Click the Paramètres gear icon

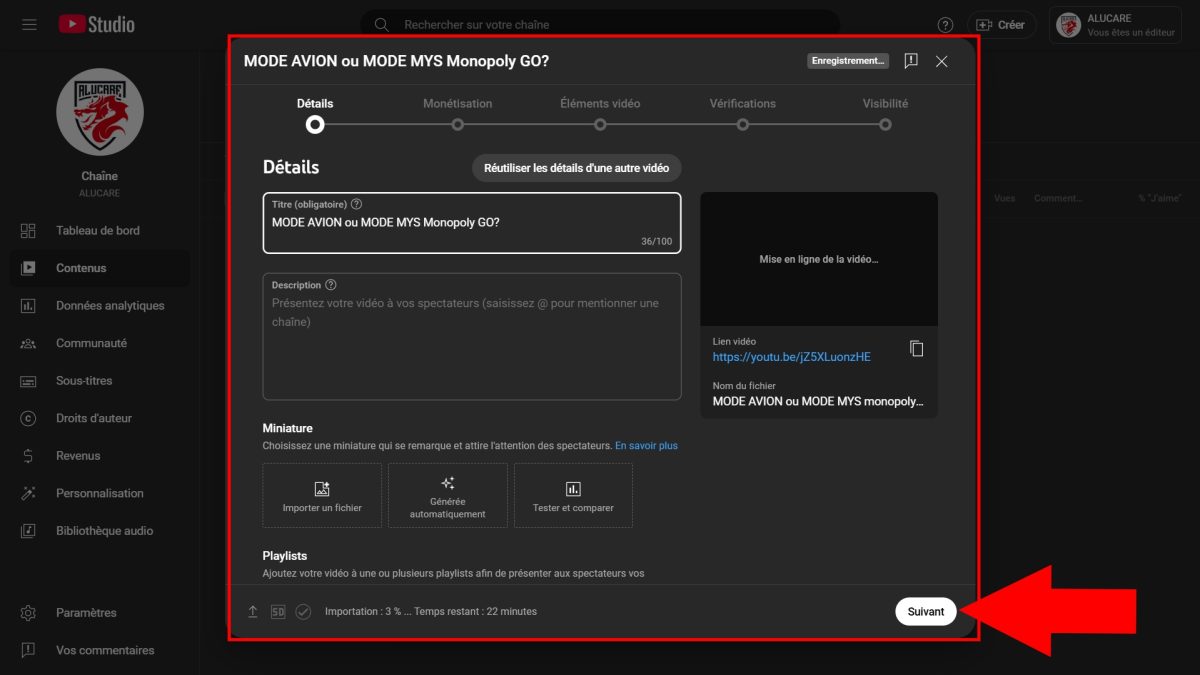[28, 613]
